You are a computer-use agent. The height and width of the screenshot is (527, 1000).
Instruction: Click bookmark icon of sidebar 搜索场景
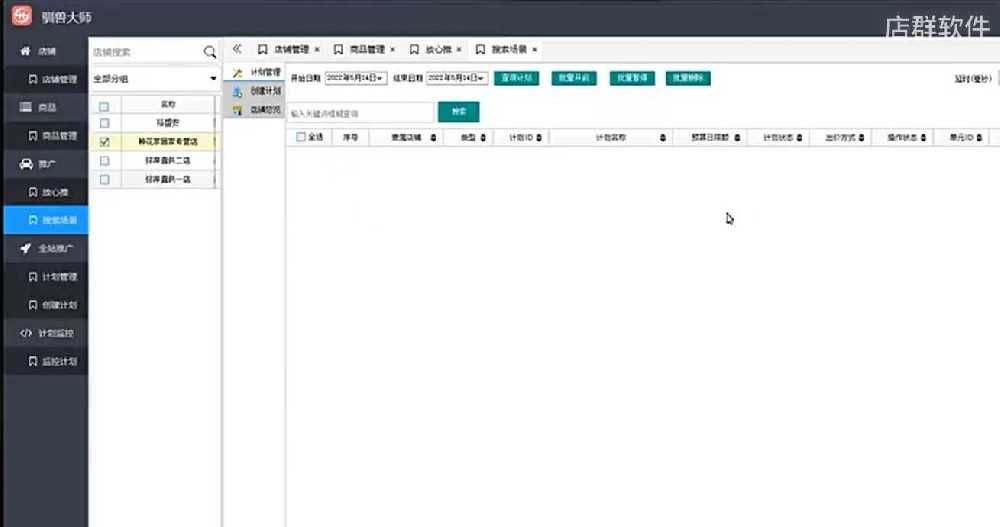[33, 220]
